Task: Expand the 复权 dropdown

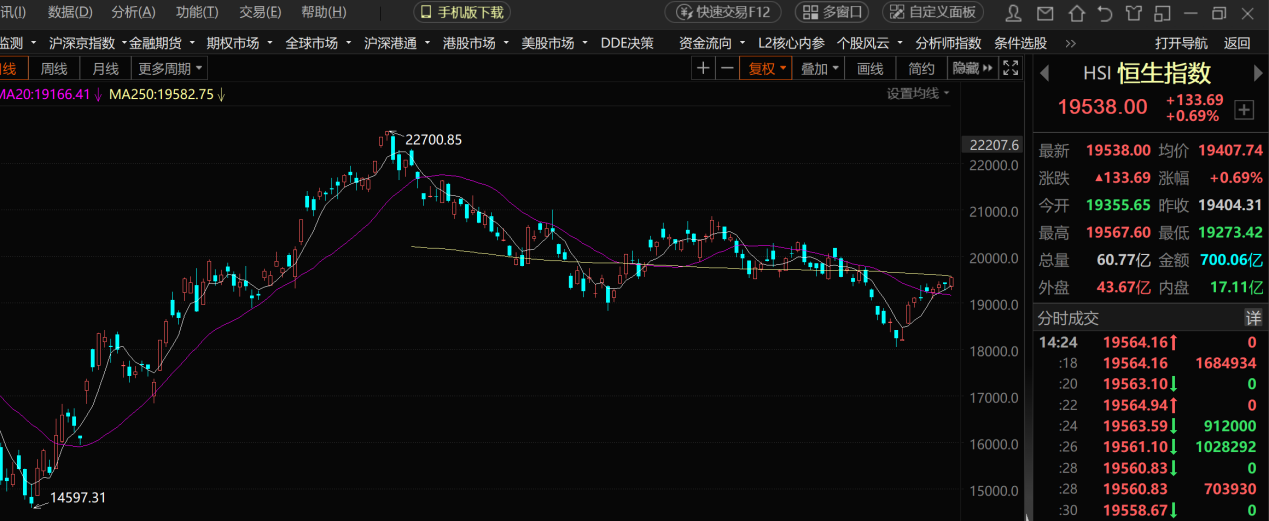Action: point(767,68)
